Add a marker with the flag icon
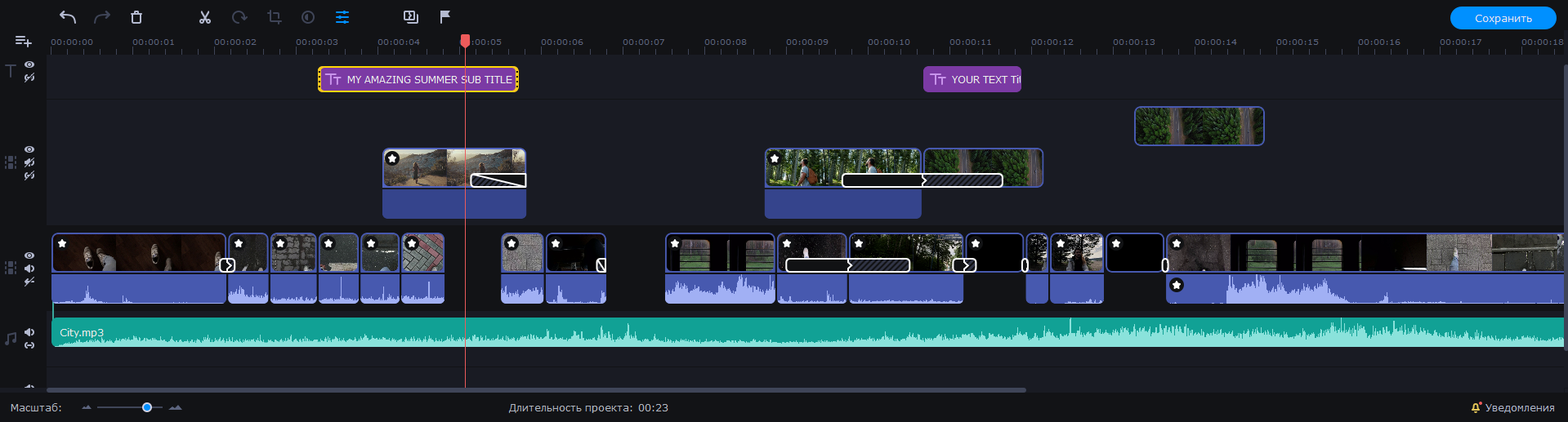Screen dimensions: 1568x422 pos(445,17)
